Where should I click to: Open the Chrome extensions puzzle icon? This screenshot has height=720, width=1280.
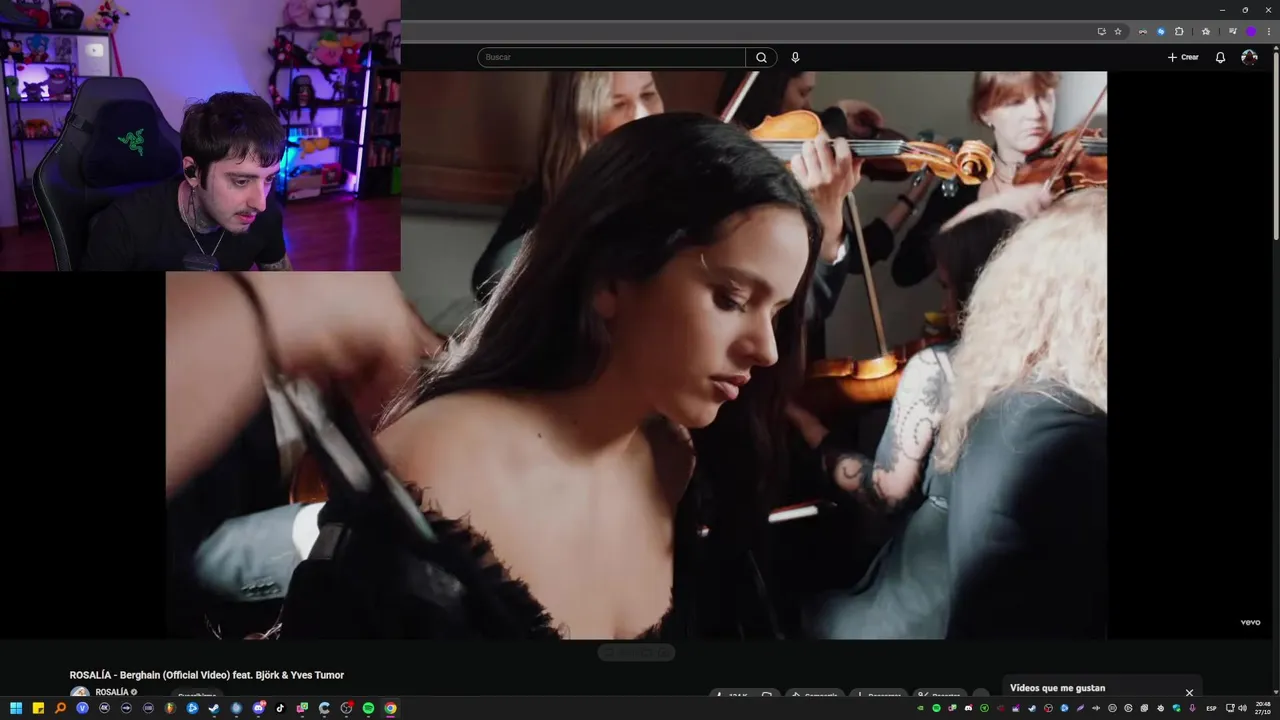pyautogui.click(x=1179, y=31)
